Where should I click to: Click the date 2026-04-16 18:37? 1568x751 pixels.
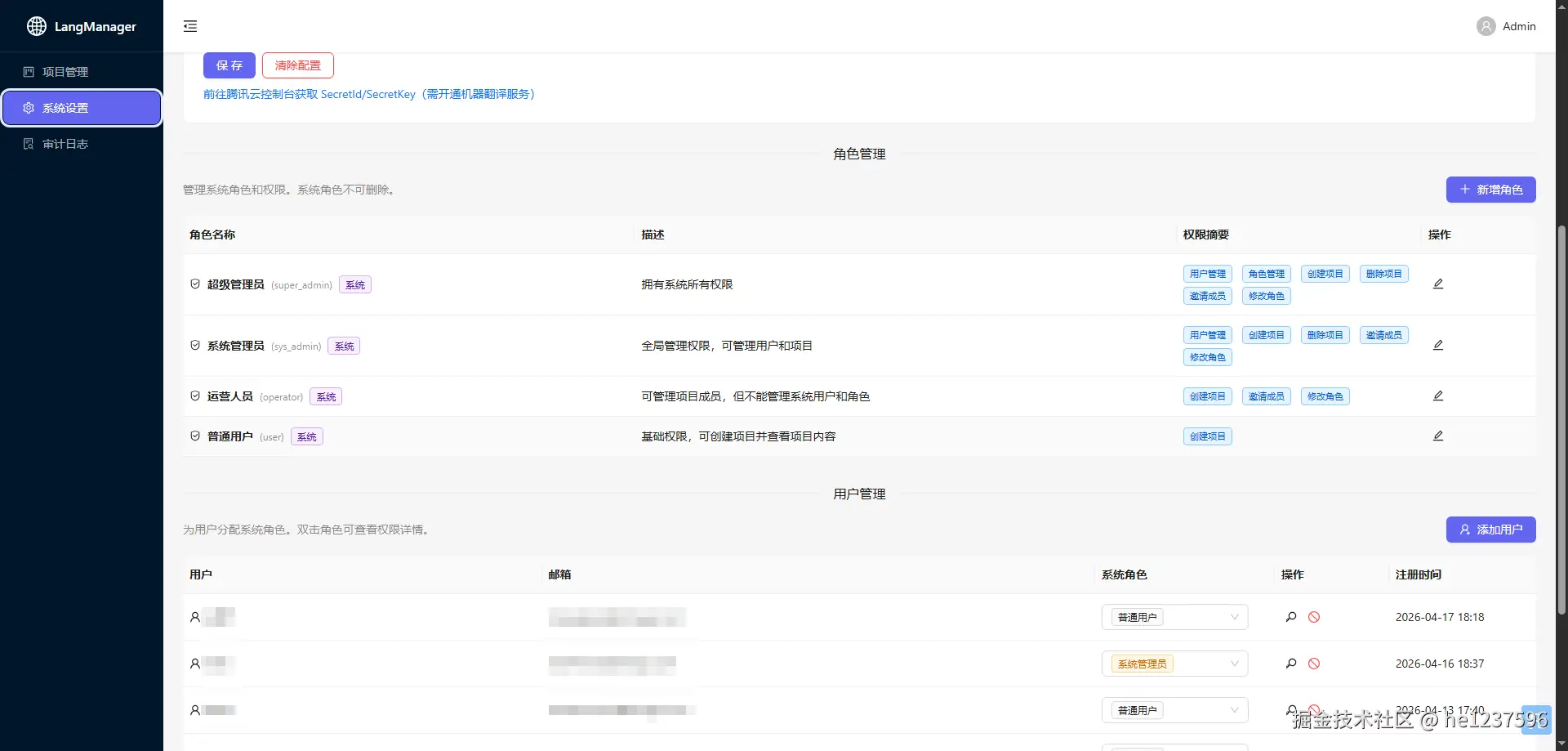[1440, 664]
